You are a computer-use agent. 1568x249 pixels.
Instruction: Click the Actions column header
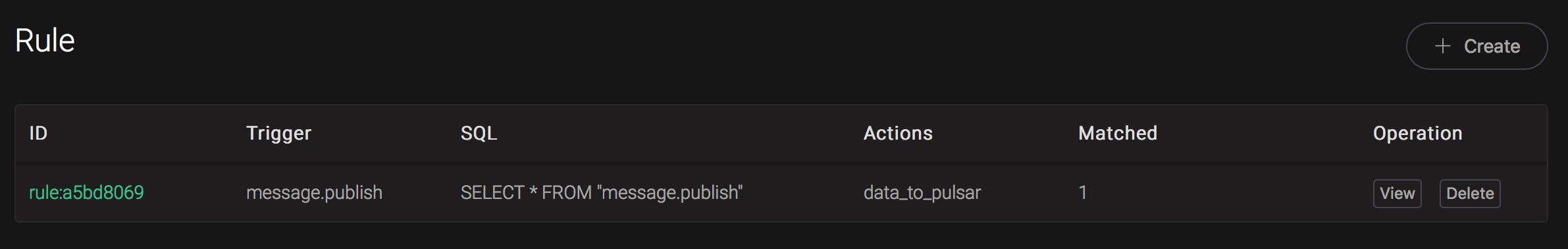(x=898, y=133)
